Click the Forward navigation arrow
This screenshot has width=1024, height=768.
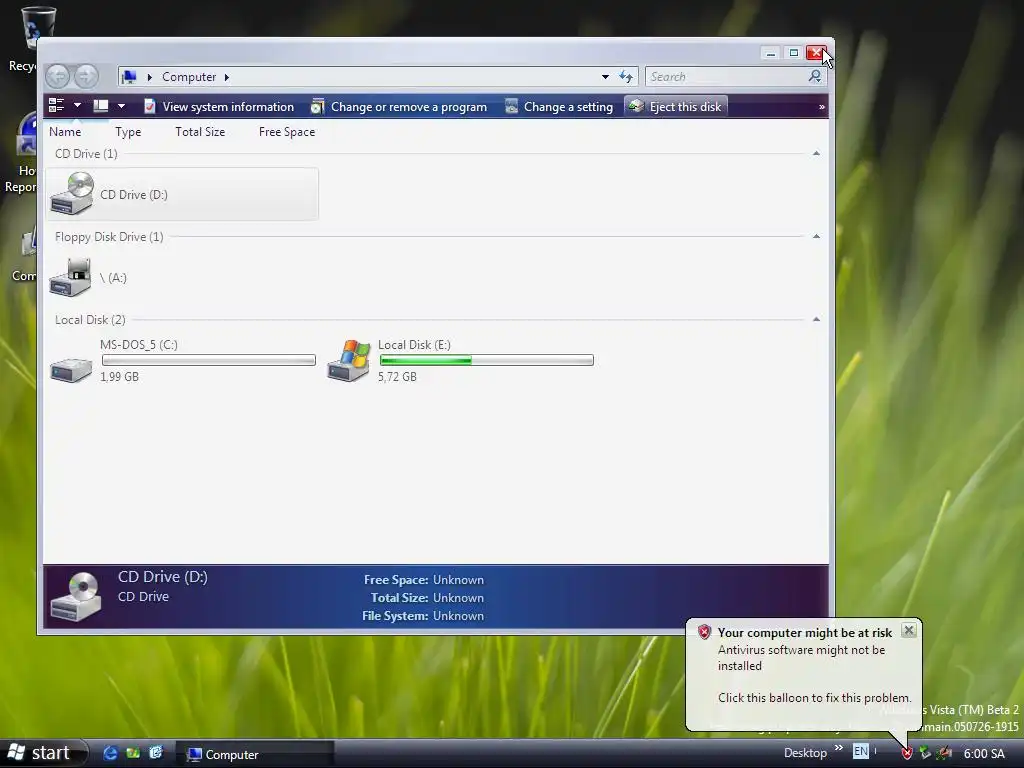(86, 76)
